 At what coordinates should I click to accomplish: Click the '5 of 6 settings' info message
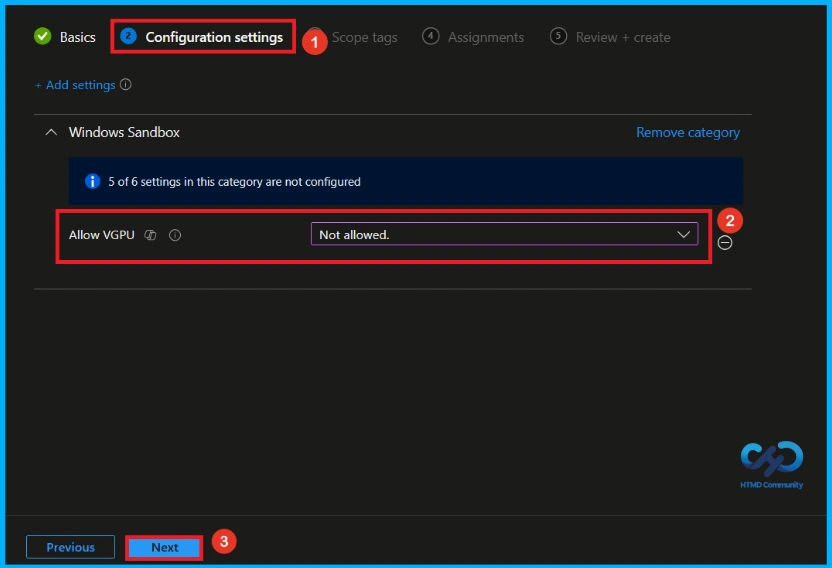pos(235,182)
